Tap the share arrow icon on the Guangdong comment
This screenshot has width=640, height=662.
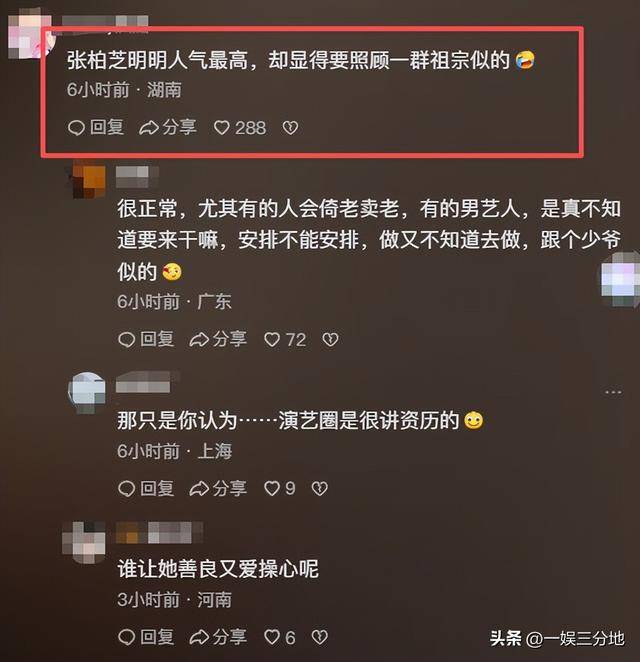(199, 339)
